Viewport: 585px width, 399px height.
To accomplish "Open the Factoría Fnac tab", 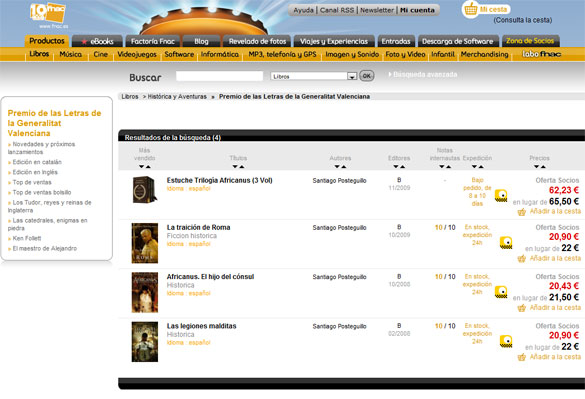I will [x=153, y=41].
